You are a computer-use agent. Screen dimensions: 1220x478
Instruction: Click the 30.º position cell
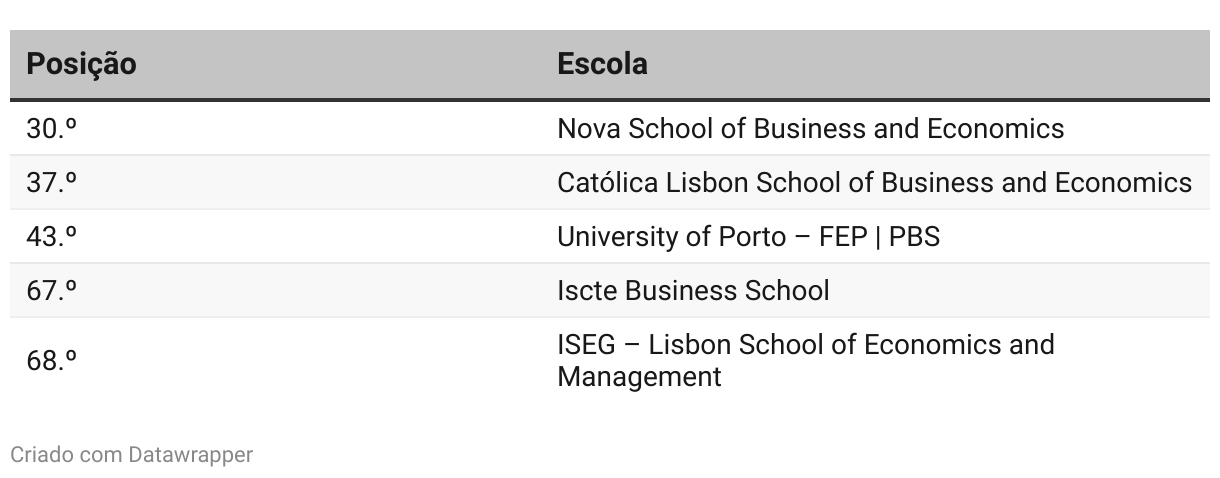[x=52, y=129]
